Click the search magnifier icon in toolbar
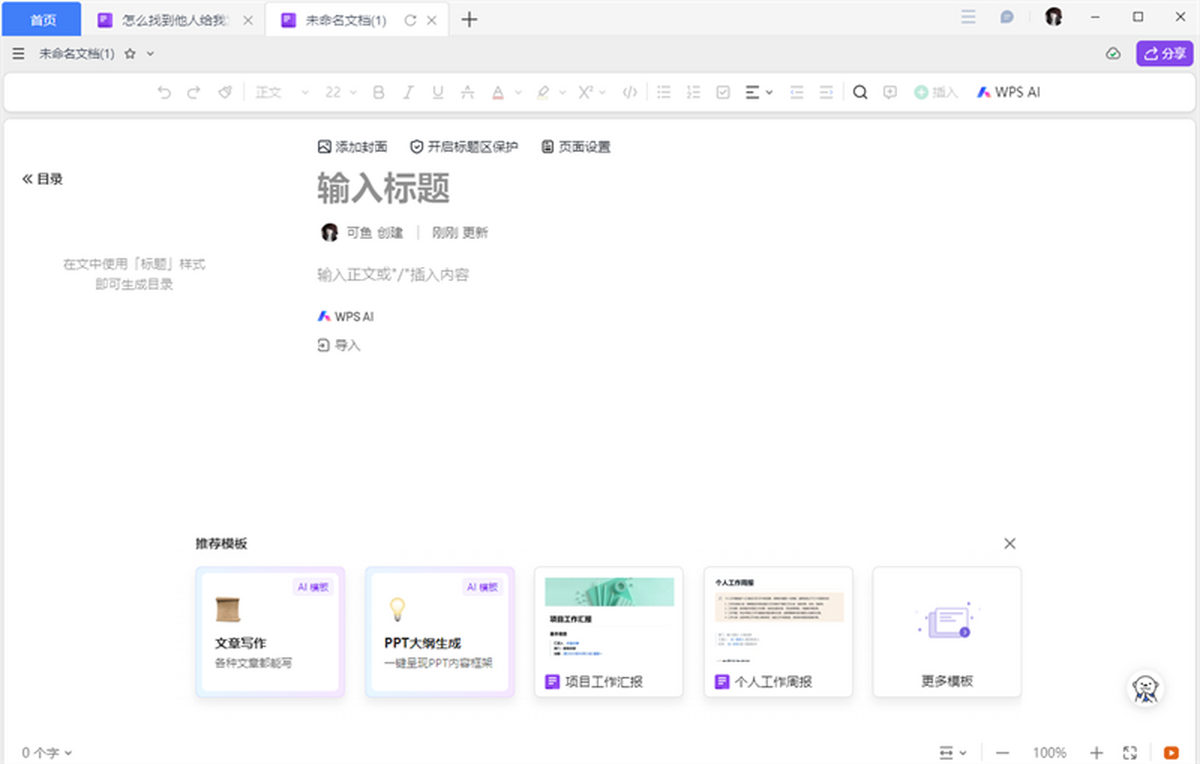 pyautogui.click(x=859, y=92)
